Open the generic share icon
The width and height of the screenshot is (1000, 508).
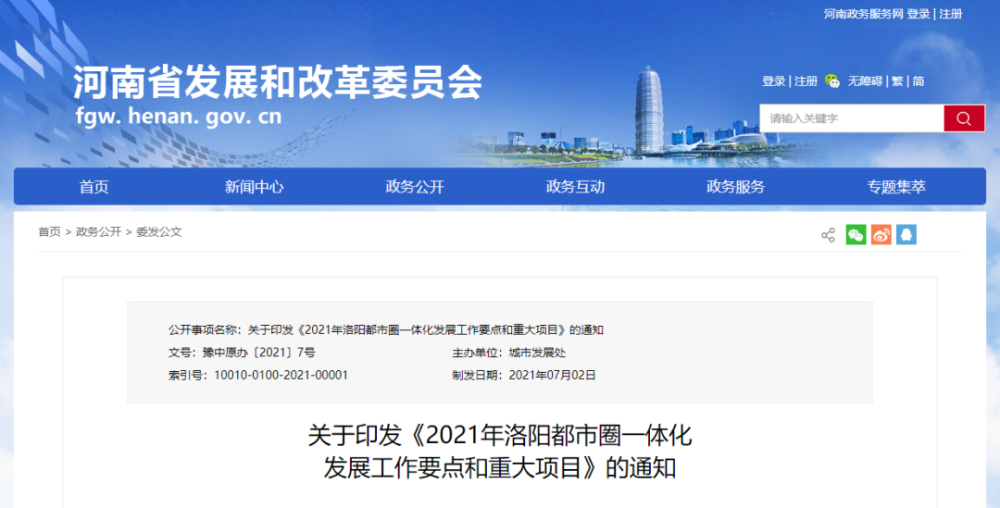point(828,235)
